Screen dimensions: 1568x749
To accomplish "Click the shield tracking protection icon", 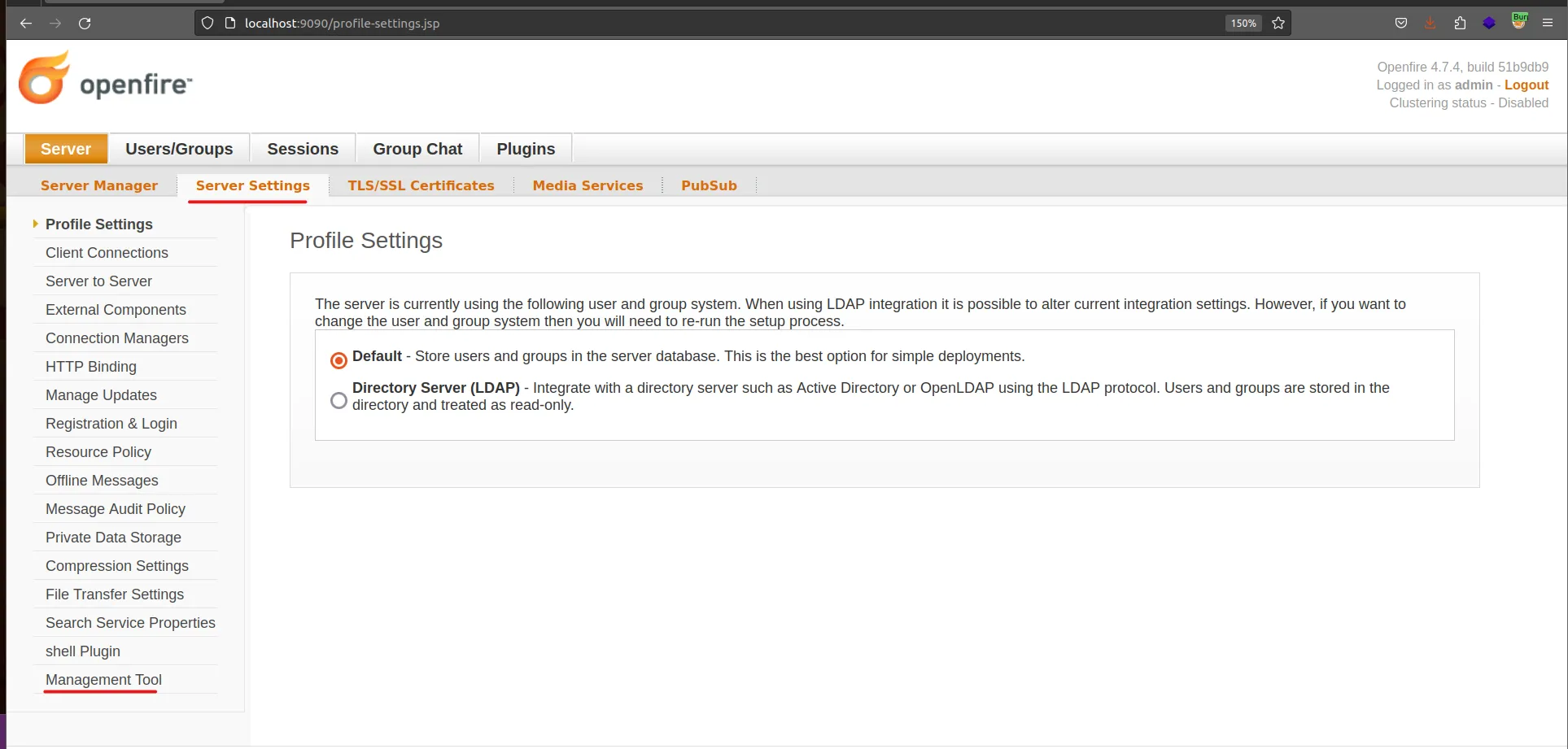I will click(x=207, y=23).
